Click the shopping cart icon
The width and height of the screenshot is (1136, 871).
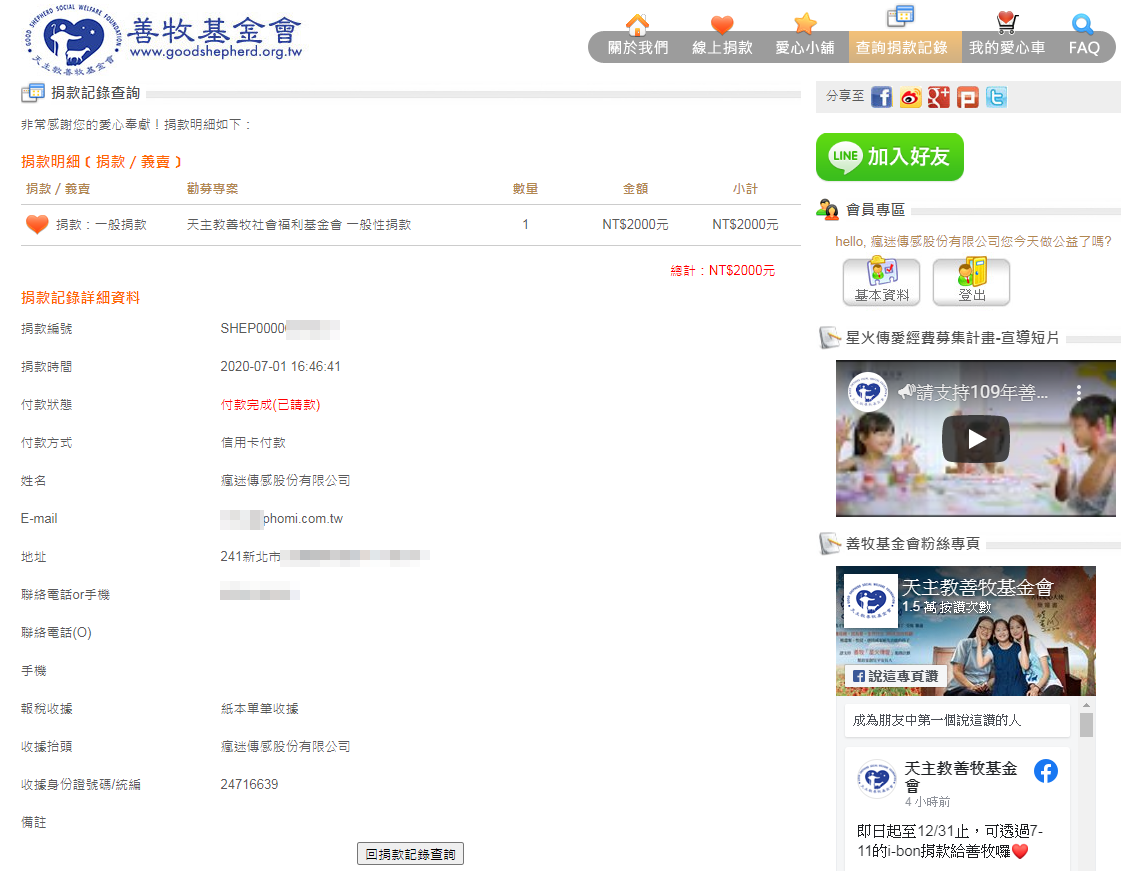(x=1006, y=22)
